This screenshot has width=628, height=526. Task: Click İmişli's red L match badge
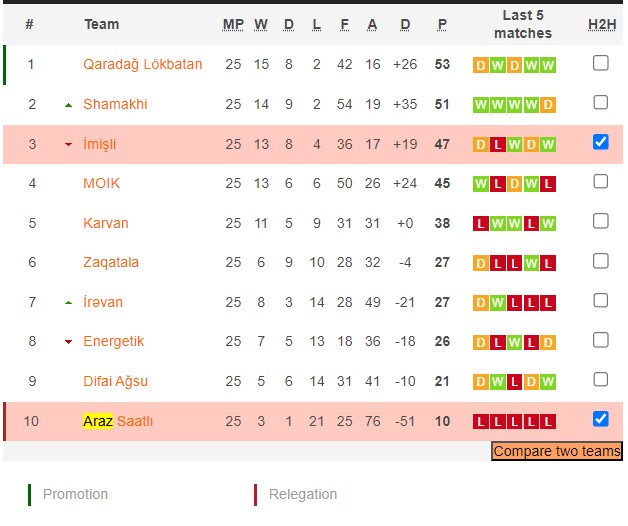(x=497, y=144)
